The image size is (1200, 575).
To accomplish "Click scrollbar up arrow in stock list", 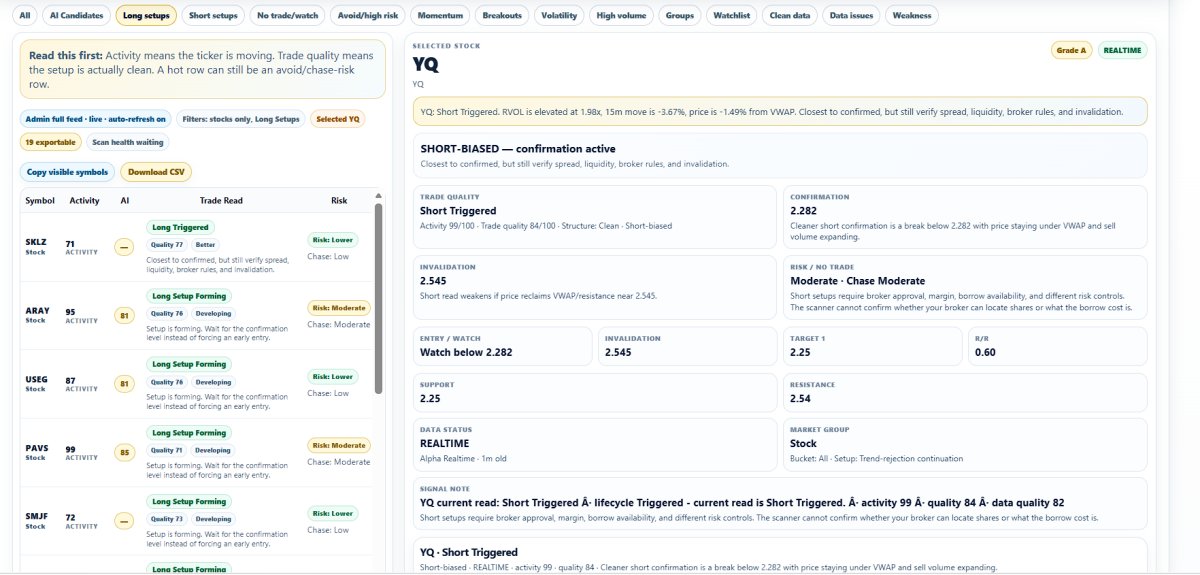I will [378, 196].
